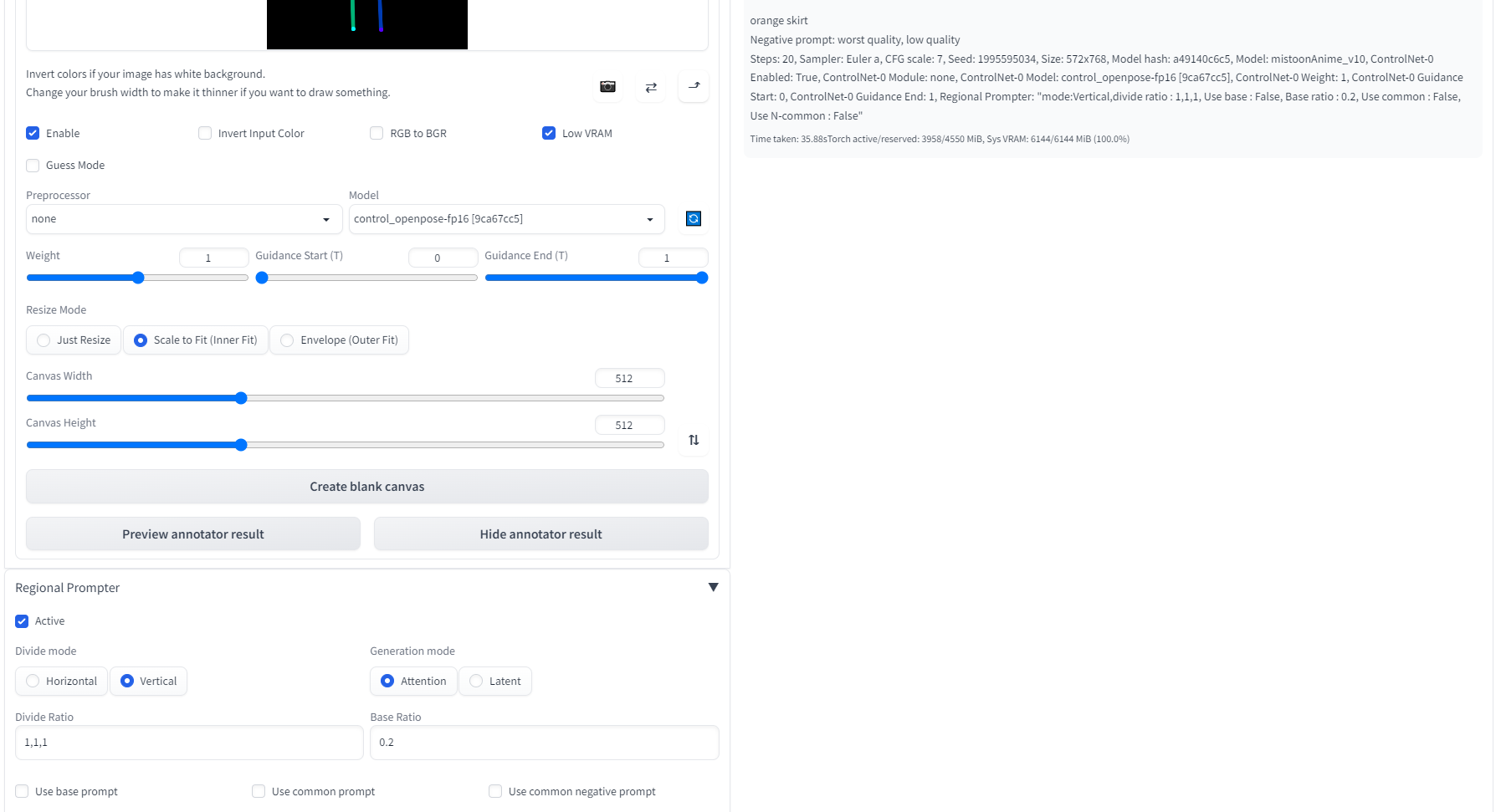Image resolution: width=1501 pixels, height=812 pixels.
Task: Check Invert Input Color
Action: [204, 133]
